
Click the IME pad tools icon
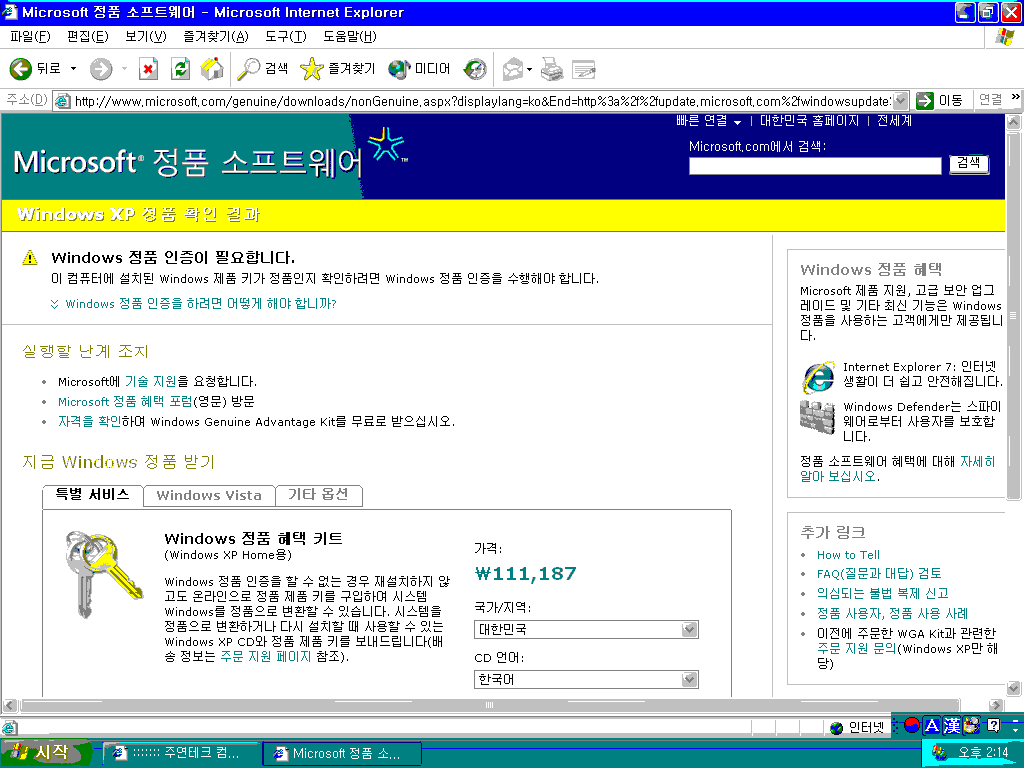(x=972, y=725)
